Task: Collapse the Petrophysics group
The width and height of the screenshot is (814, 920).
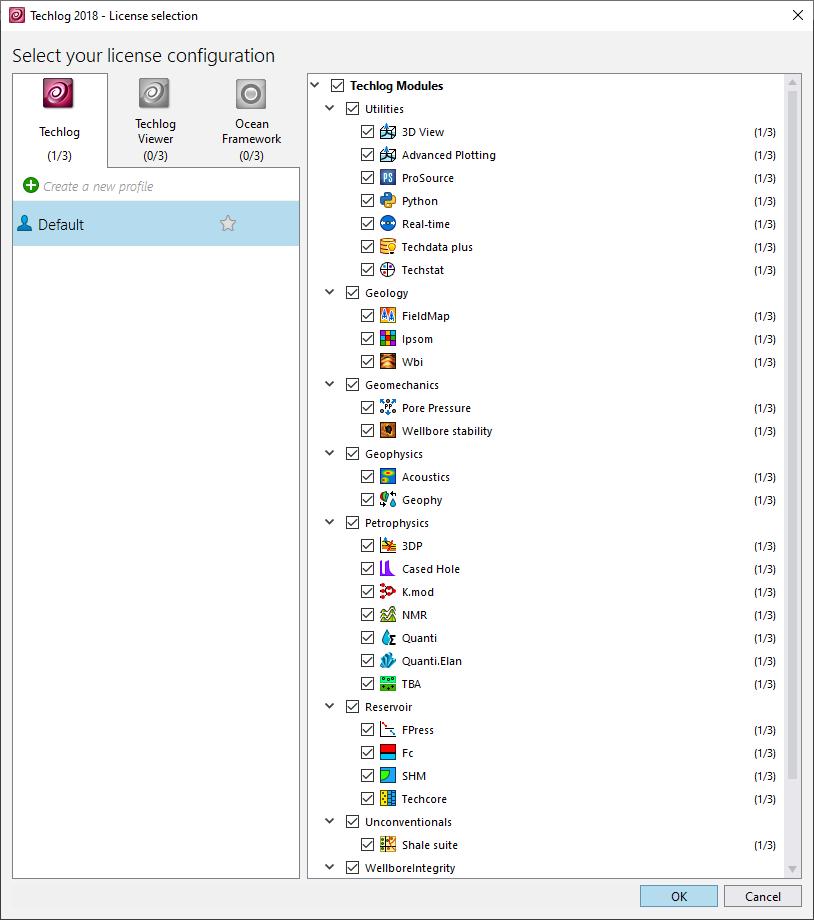Action: coord(330,522)
